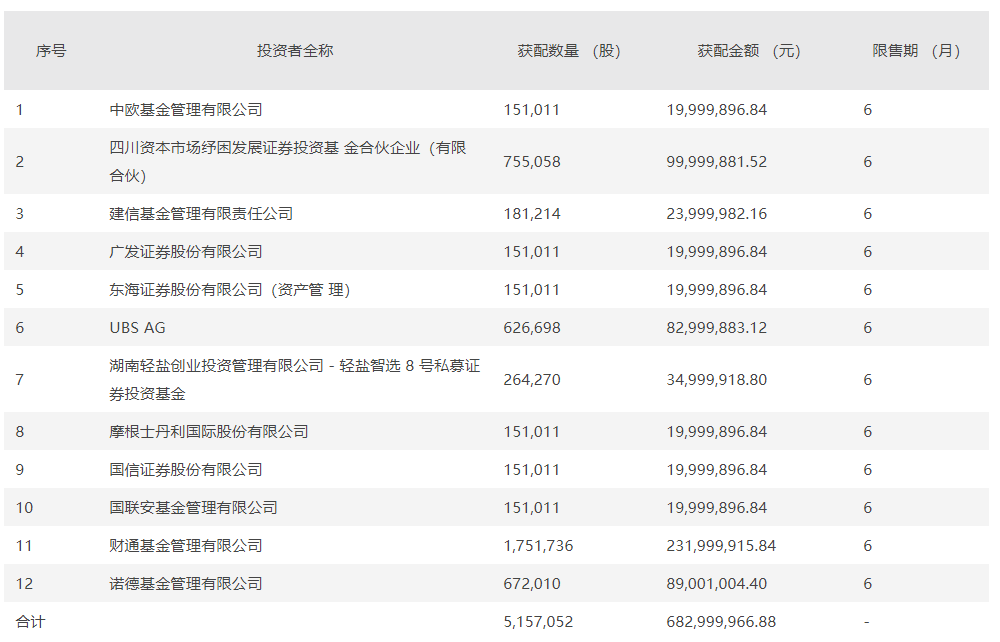Viewport: 1000px width, 642px height.
Task: Select 东海证券股份有限公司（资产管理） cell
Action: 230,290
